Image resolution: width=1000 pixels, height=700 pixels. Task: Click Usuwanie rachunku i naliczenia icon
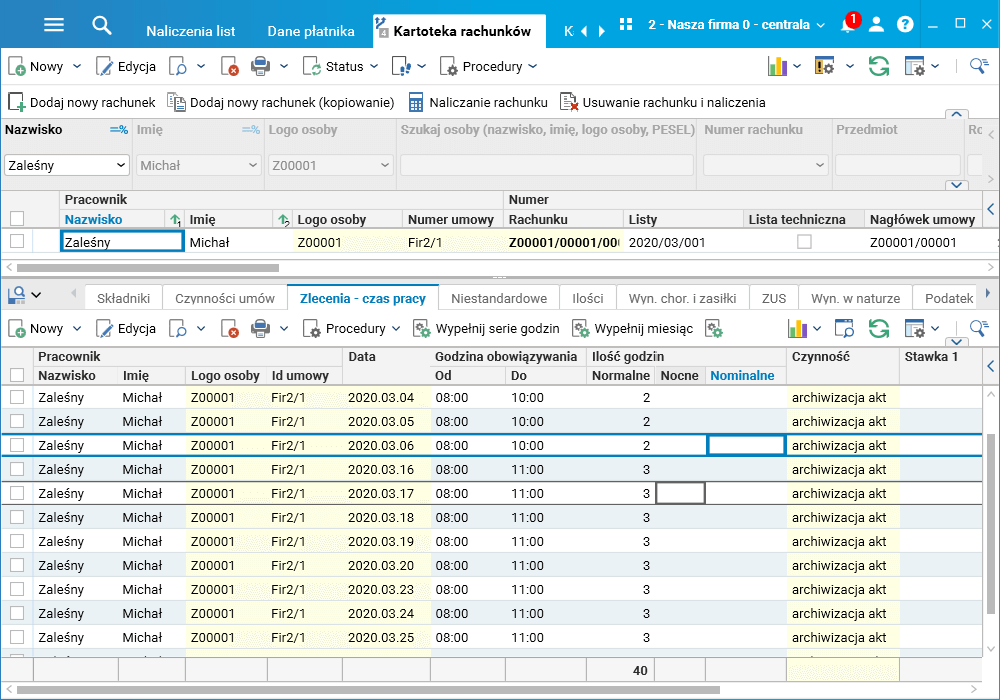pos(569,102)
